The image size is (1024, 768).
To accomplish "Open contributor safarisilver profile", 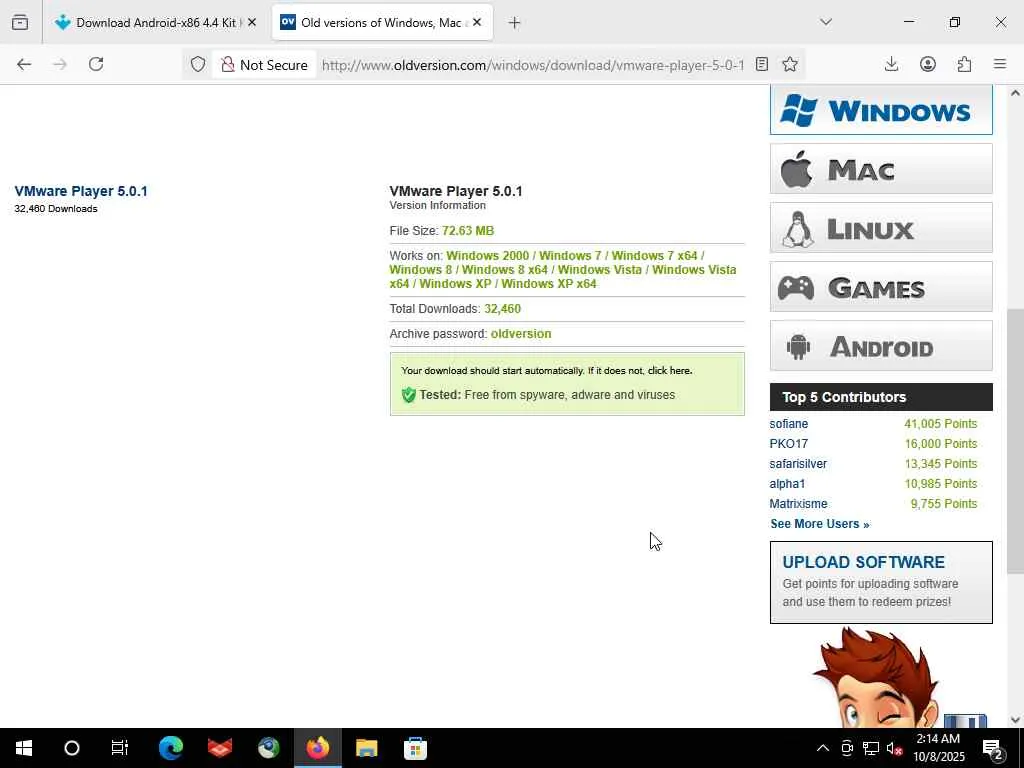I will tap(798, 464).
